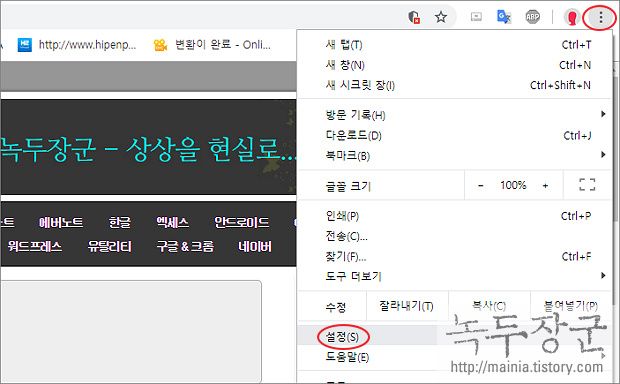Open the 안드로이드 site menu link
620x384 pixels.
pyautogui.click(x=242, y=222)
